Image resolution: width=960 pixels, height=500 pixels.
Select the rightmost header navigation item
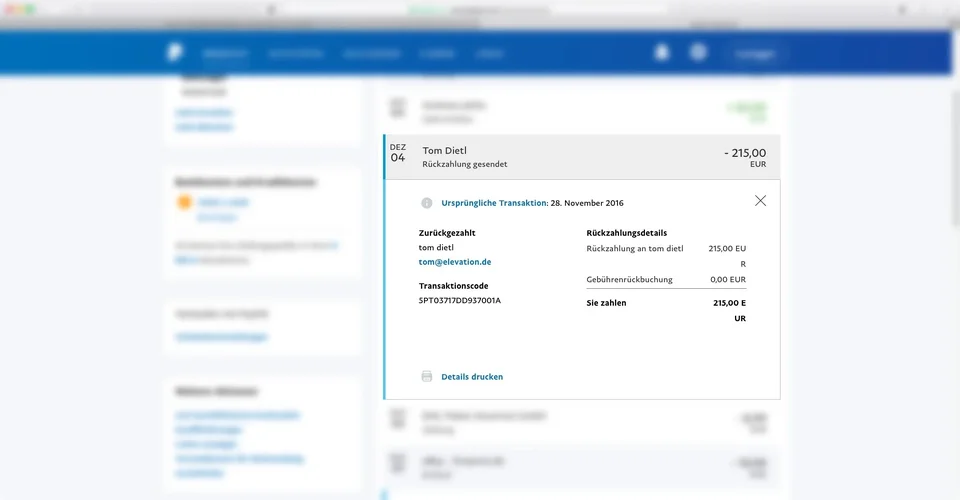489,53
